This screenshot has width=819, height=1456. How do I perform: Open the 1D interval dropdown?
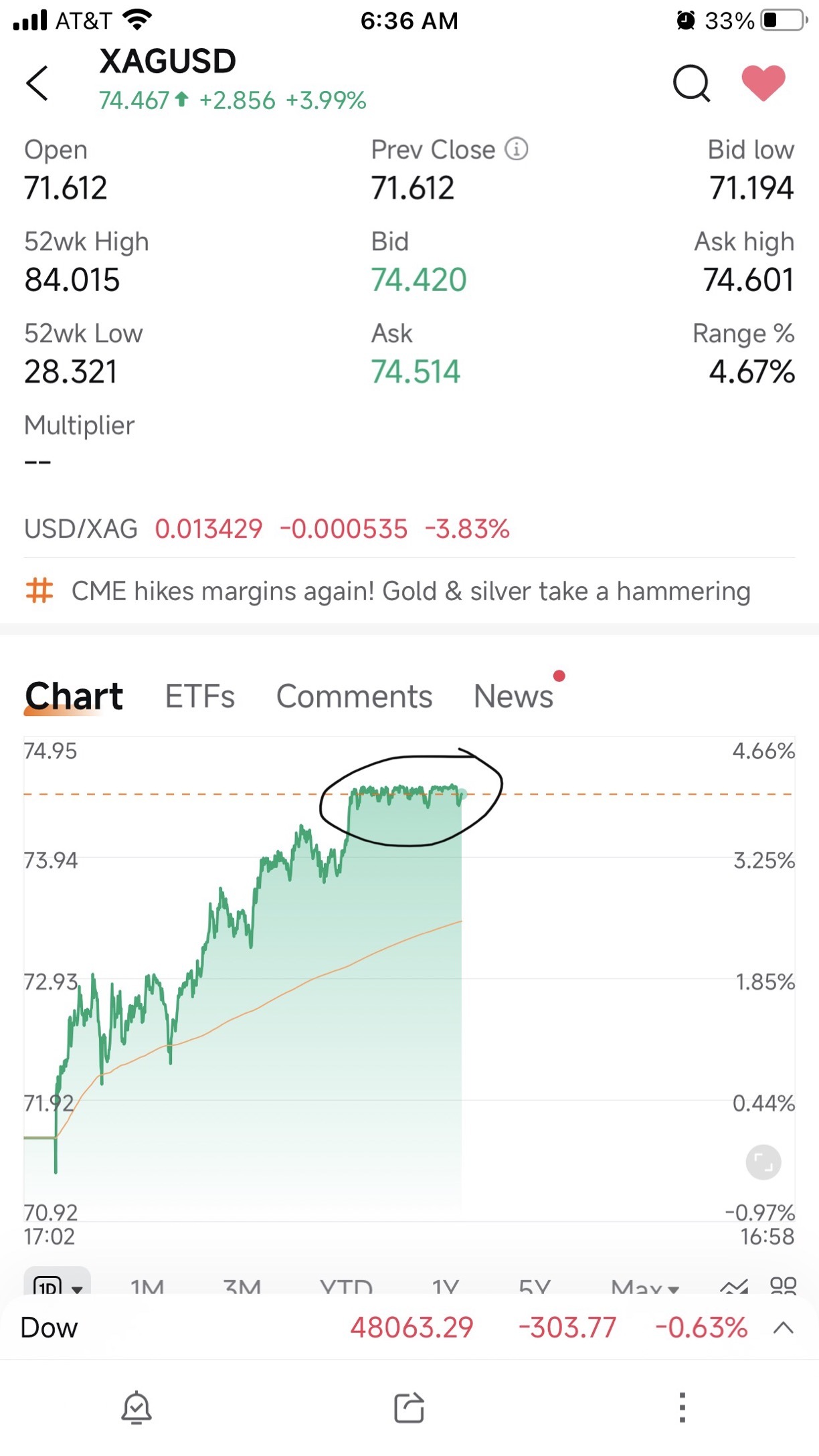click(58, 1283)
